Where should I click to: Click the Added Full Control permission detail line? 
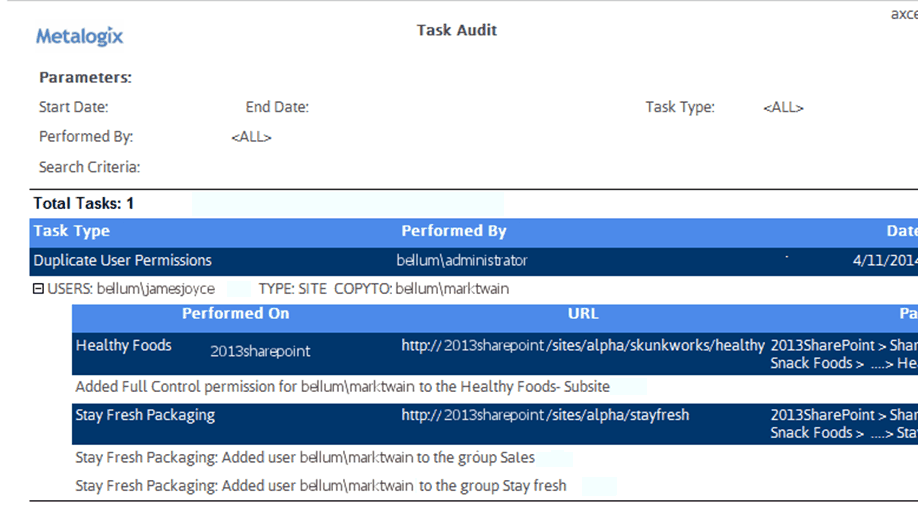[342, 387]
